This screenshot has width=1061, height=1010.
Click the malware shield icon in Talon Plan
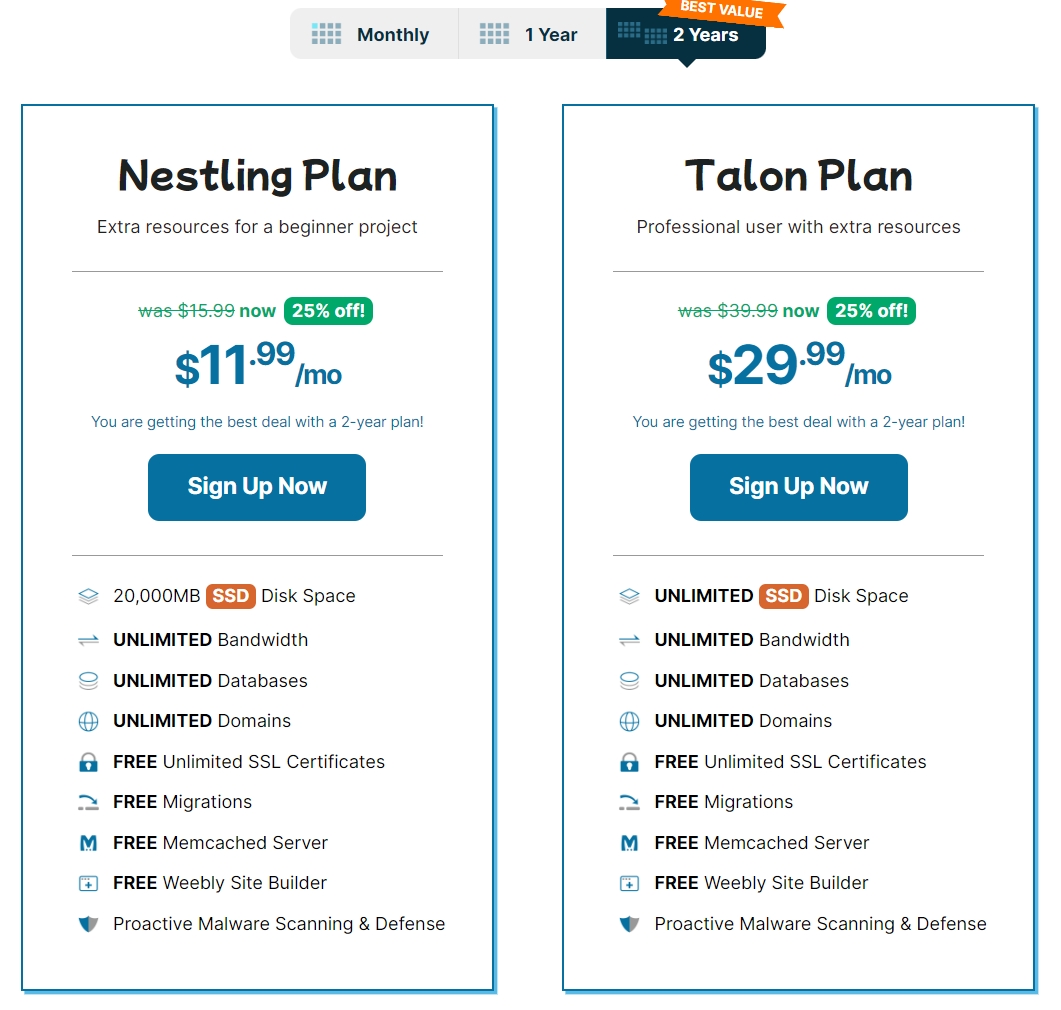(x=629, y=924)
